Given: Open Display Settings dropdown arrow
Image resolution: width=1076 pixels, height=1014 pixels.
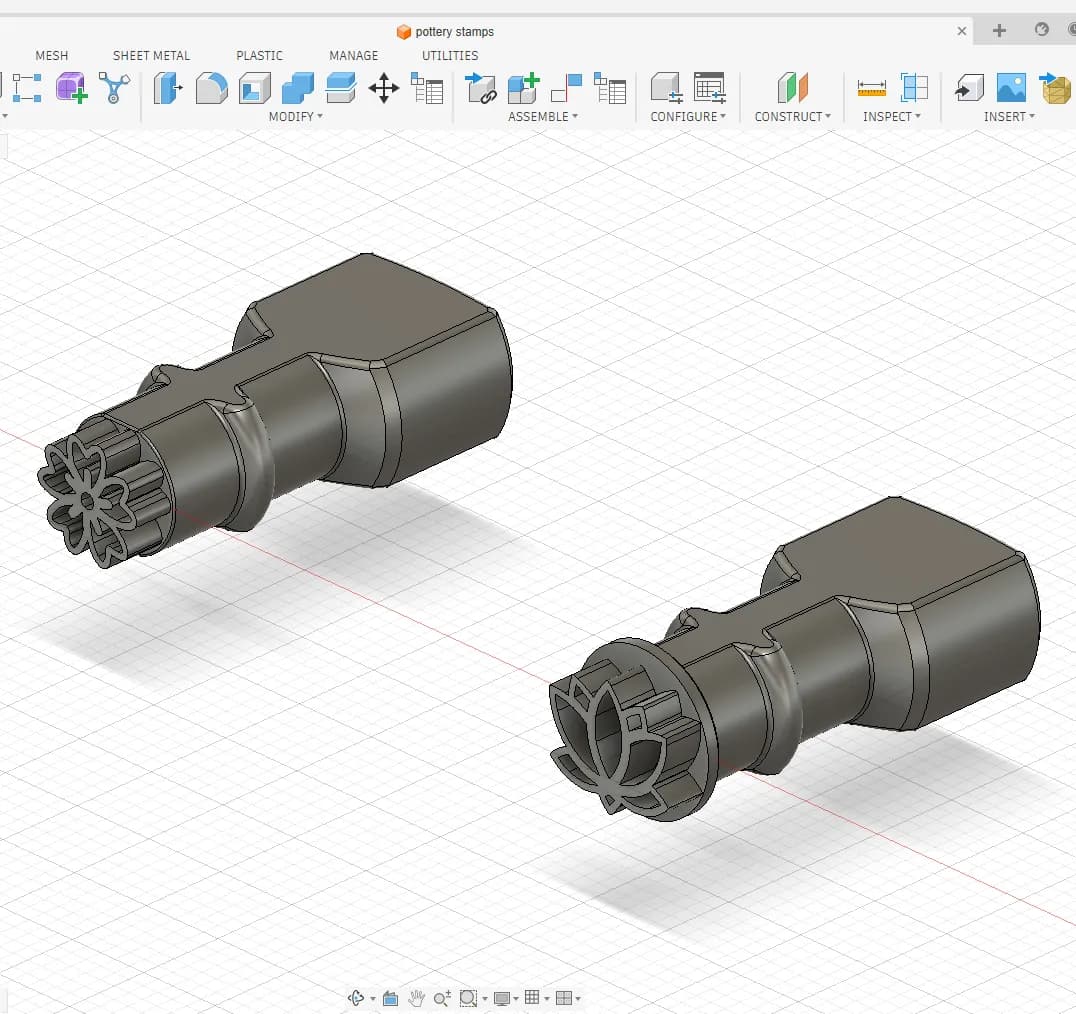Looking at the screenshot, I should [516, 999].
